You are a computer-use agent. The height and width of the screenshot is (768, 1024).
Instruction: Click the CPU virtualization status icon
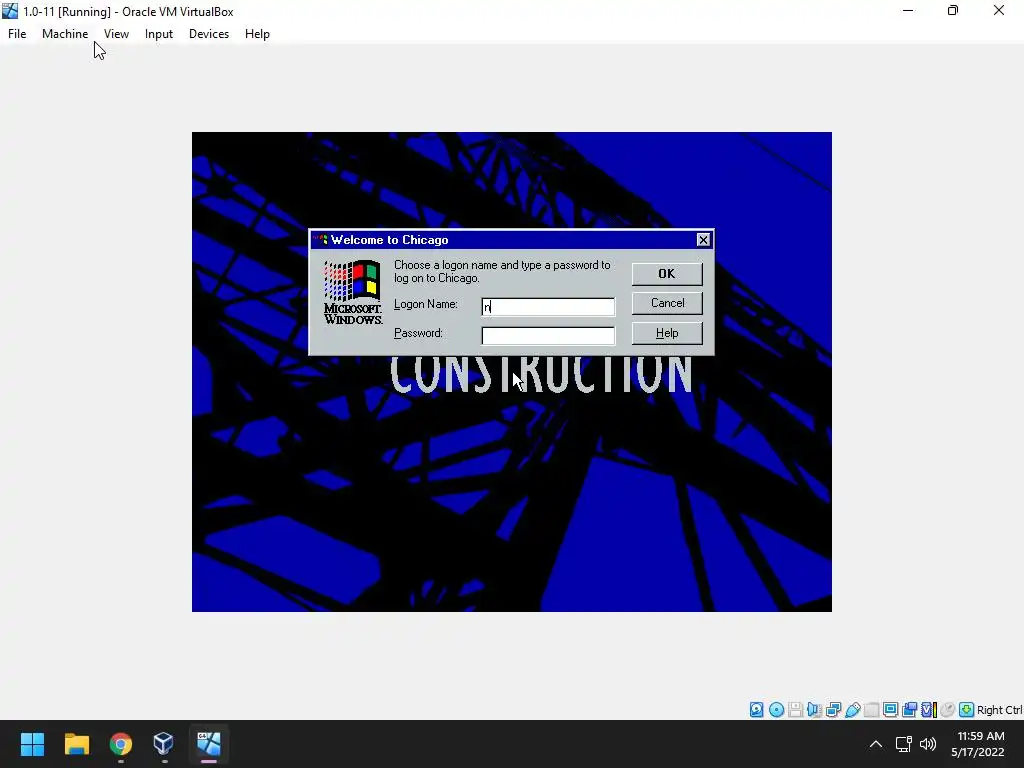click(x=929, y=710)
